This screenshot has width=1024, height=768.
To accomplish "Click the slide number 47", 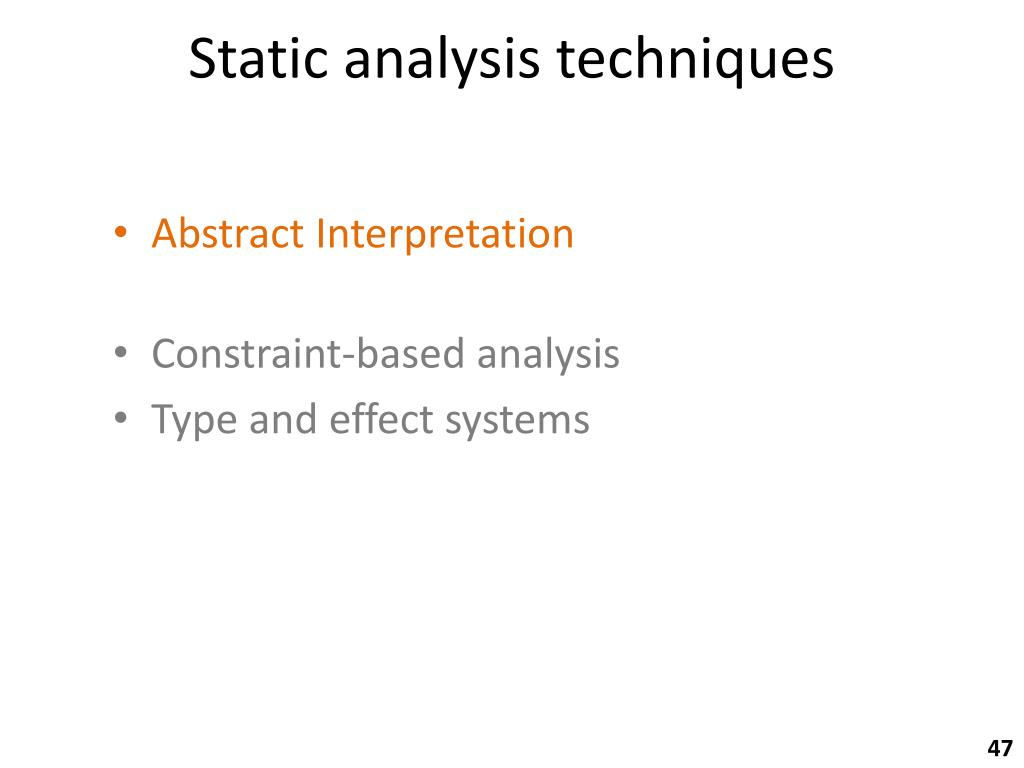I will click(x=1000, y=748).
